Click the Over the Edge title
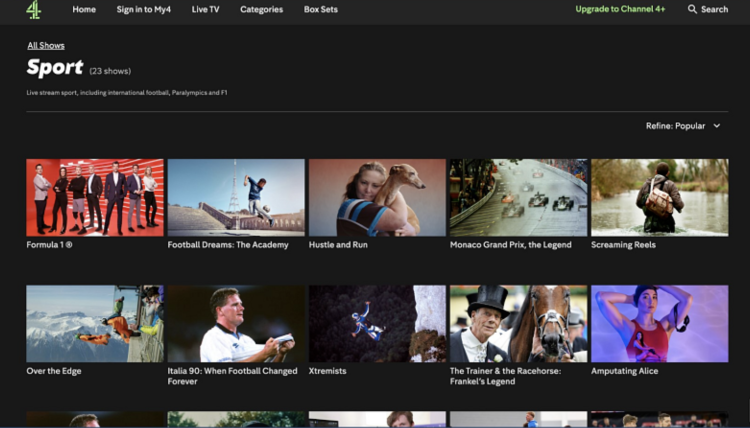Screen dimensions: 750x428 point(54,371)
